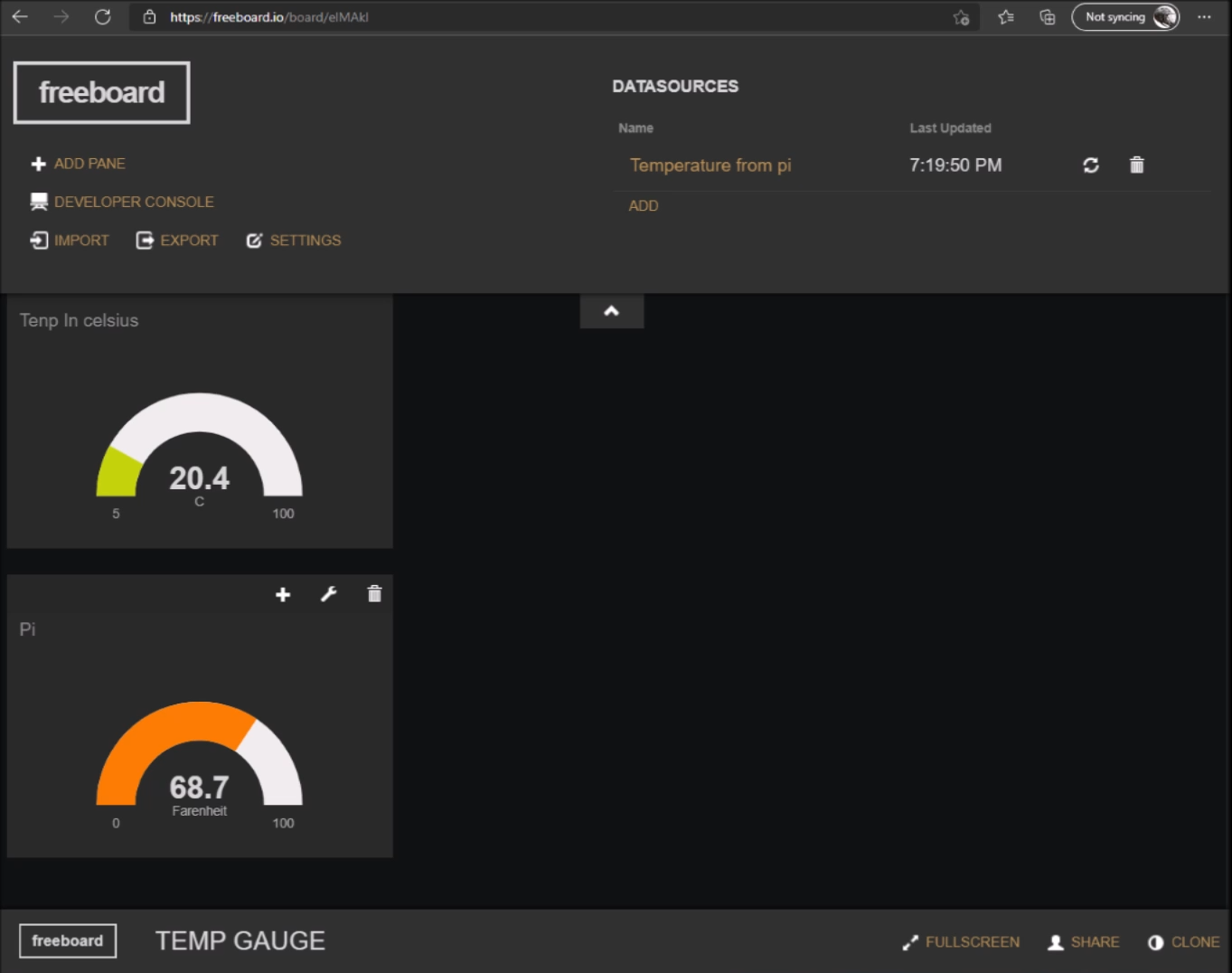Edit the Pi pane with the wrench icon
Viewport: 1232px width, 973px height.
(329, 594)
